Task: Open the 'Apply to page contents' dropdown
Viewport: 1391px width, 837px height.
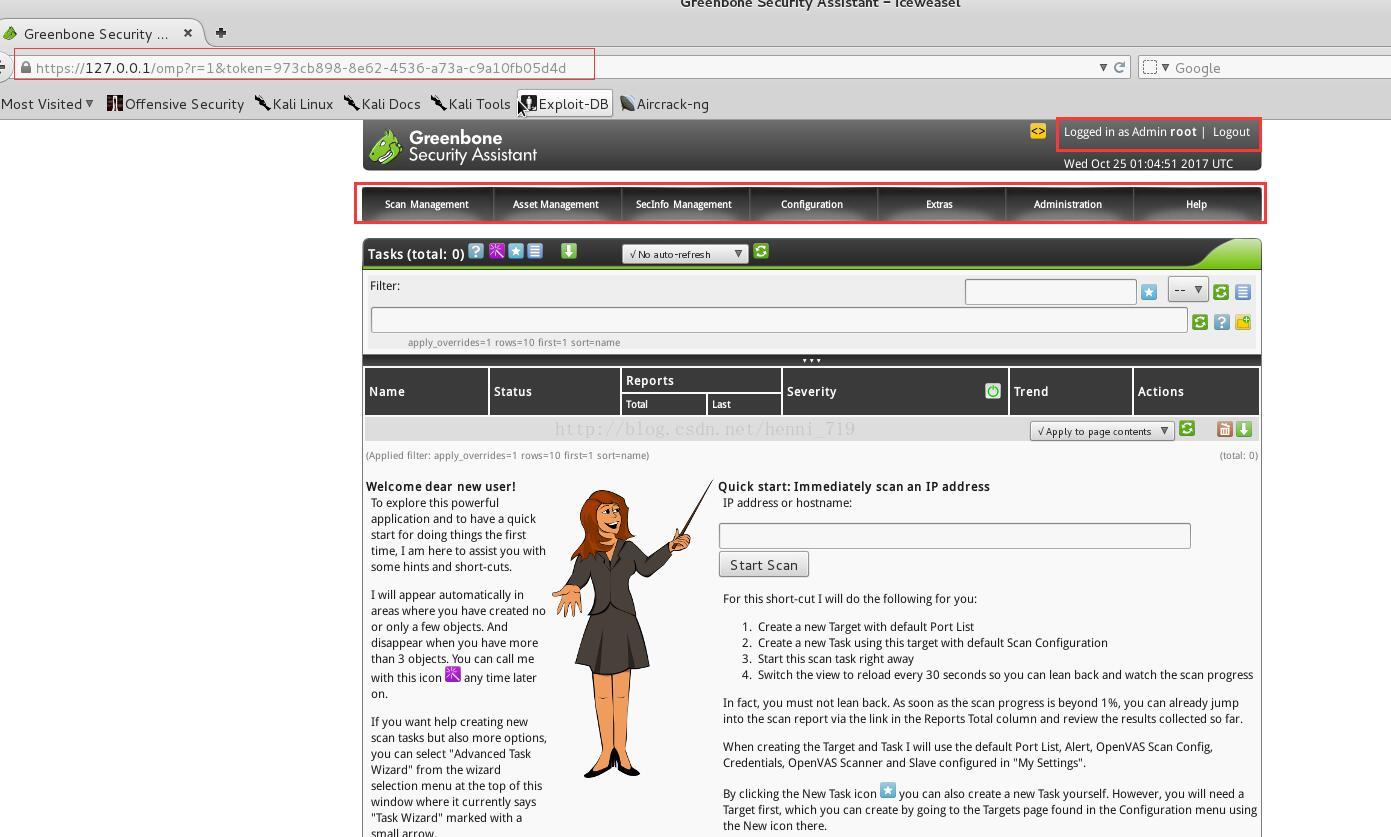Action: point(1101,431)
